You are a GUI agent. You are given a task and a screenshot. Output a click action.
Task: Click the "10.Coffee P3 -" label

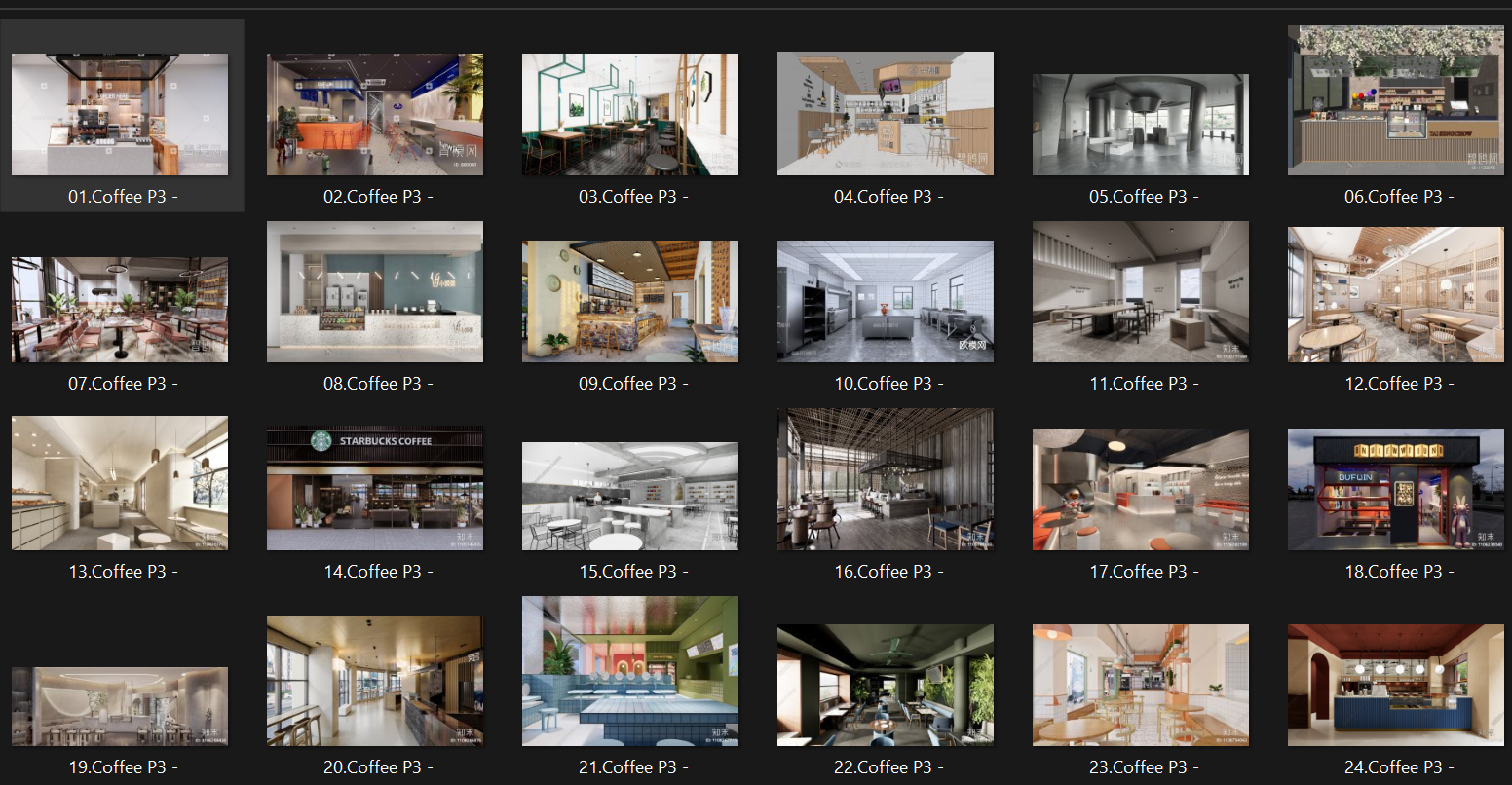coord(888,384)
